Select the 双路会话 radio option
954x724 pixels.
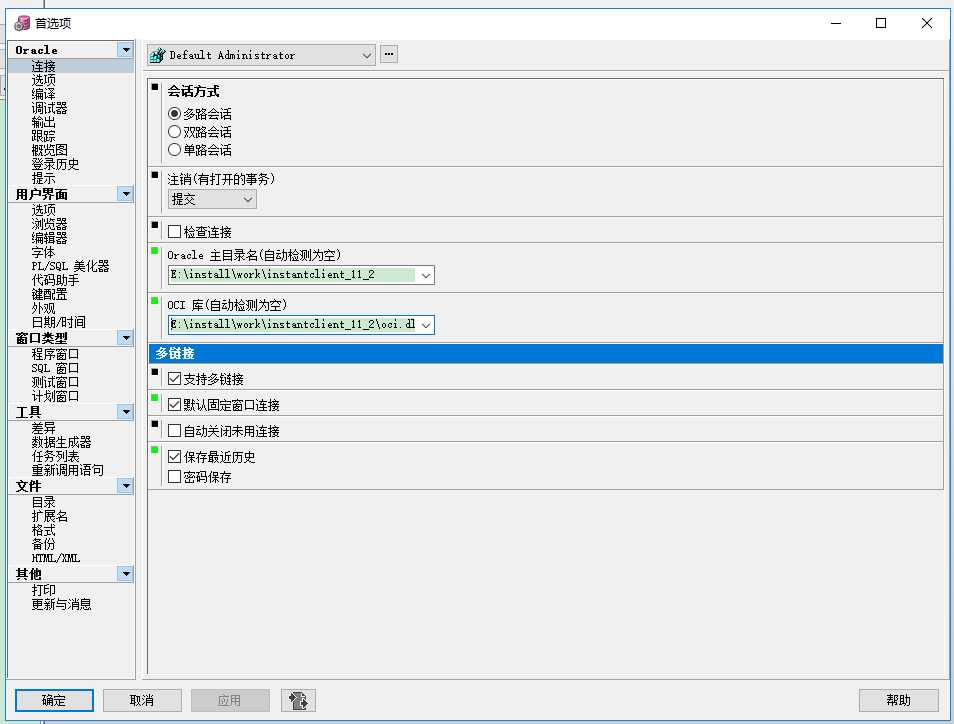click(x=174, y=131)
